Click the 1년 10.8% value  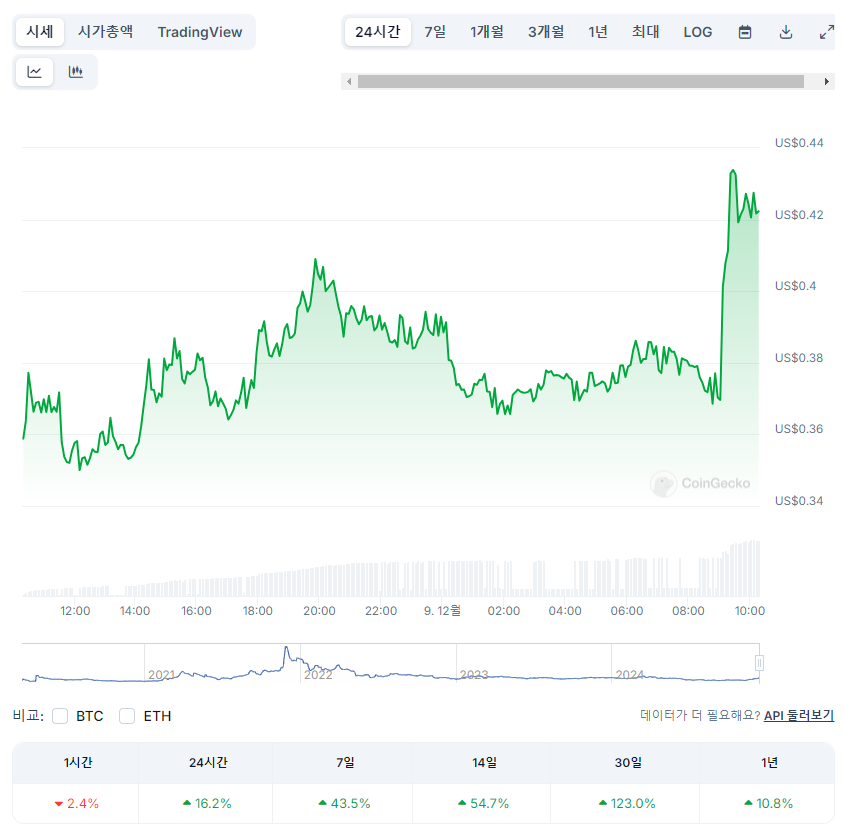(768, 804)
